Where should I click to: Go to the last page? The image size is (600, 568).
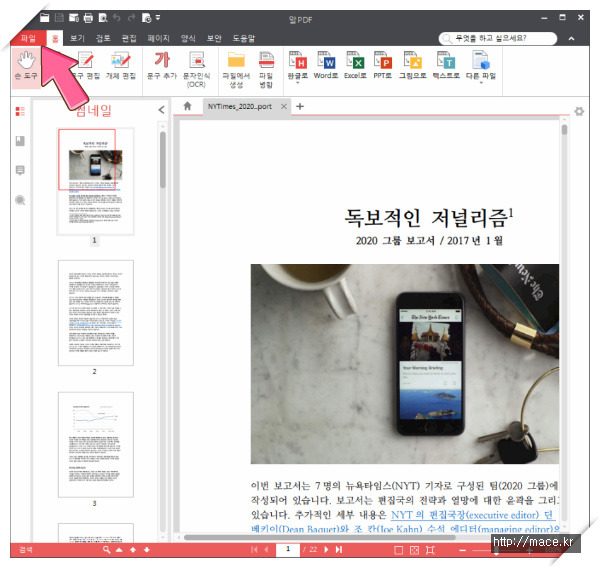339,550
